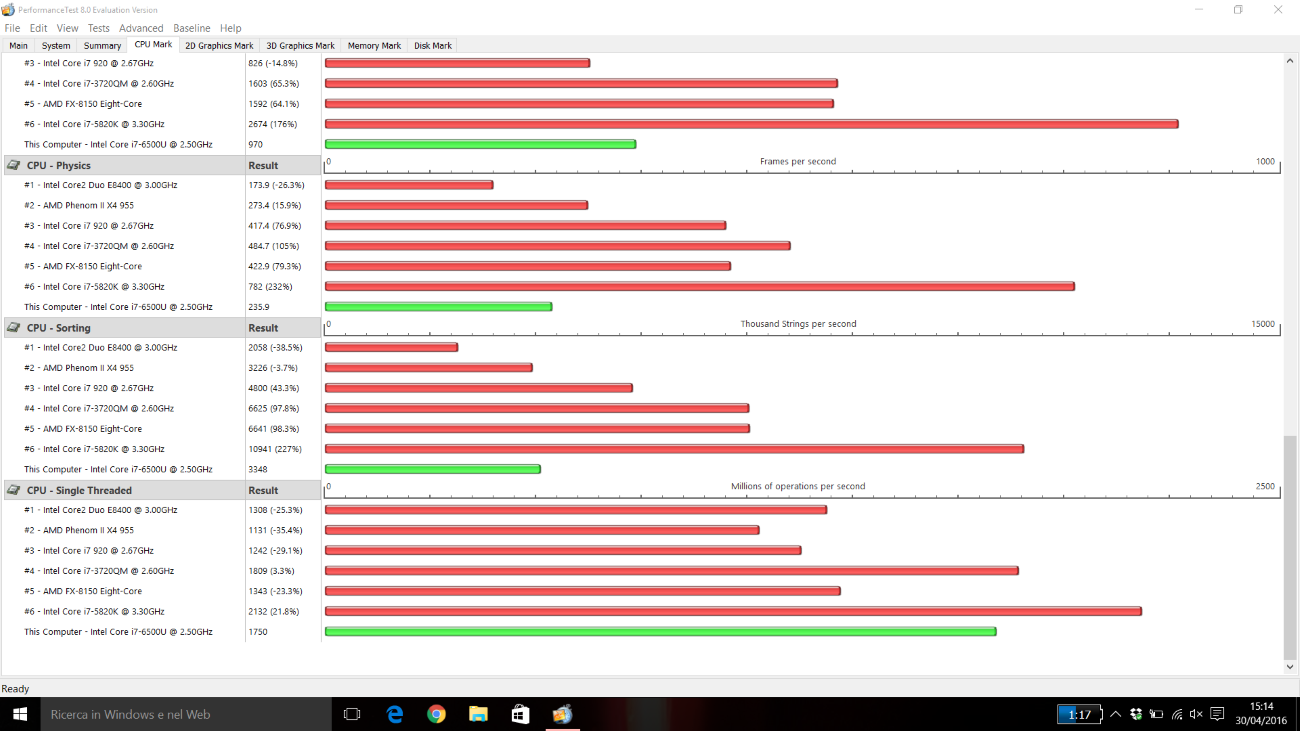Screen dimensions: 1300x731
Task: Click the green Single Threaded bar for This Computer
Action: click(660, 632)
